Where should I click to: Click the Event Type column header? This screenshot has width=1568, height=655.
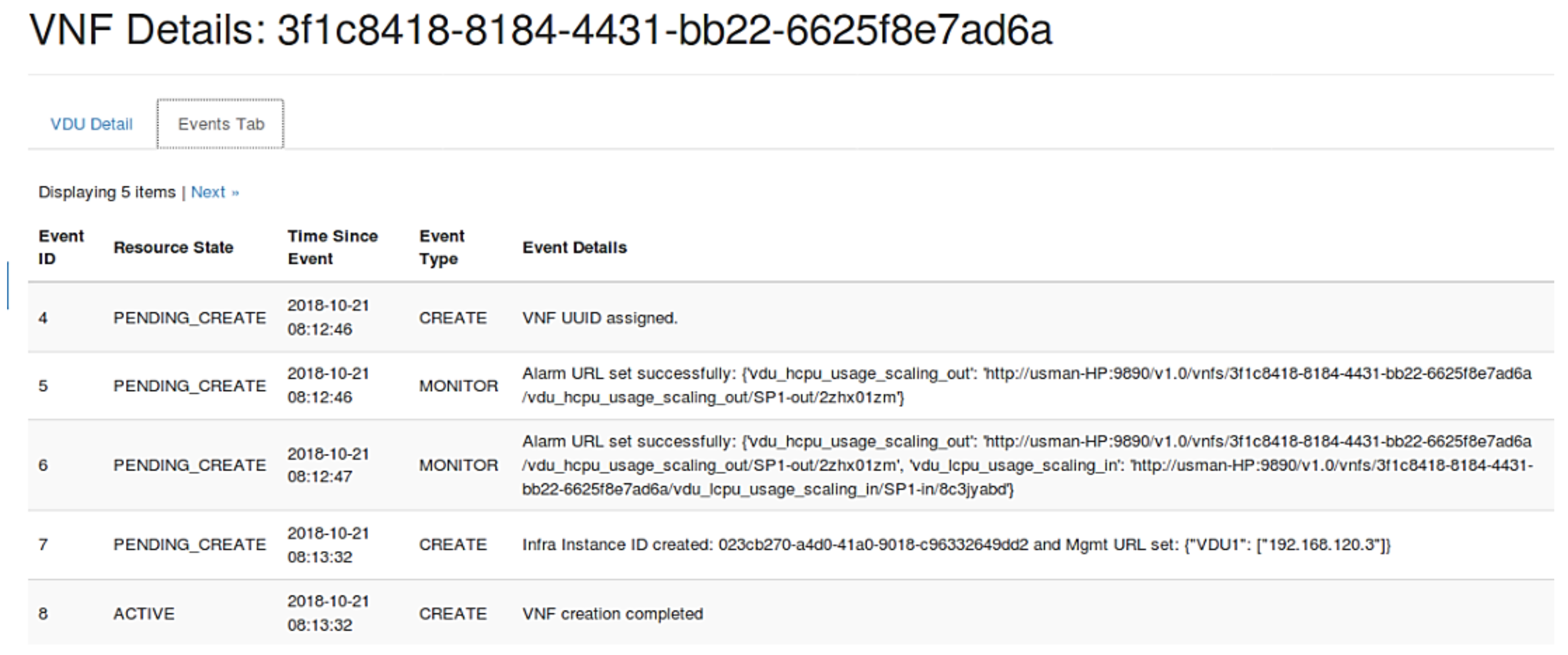point(441,247)
